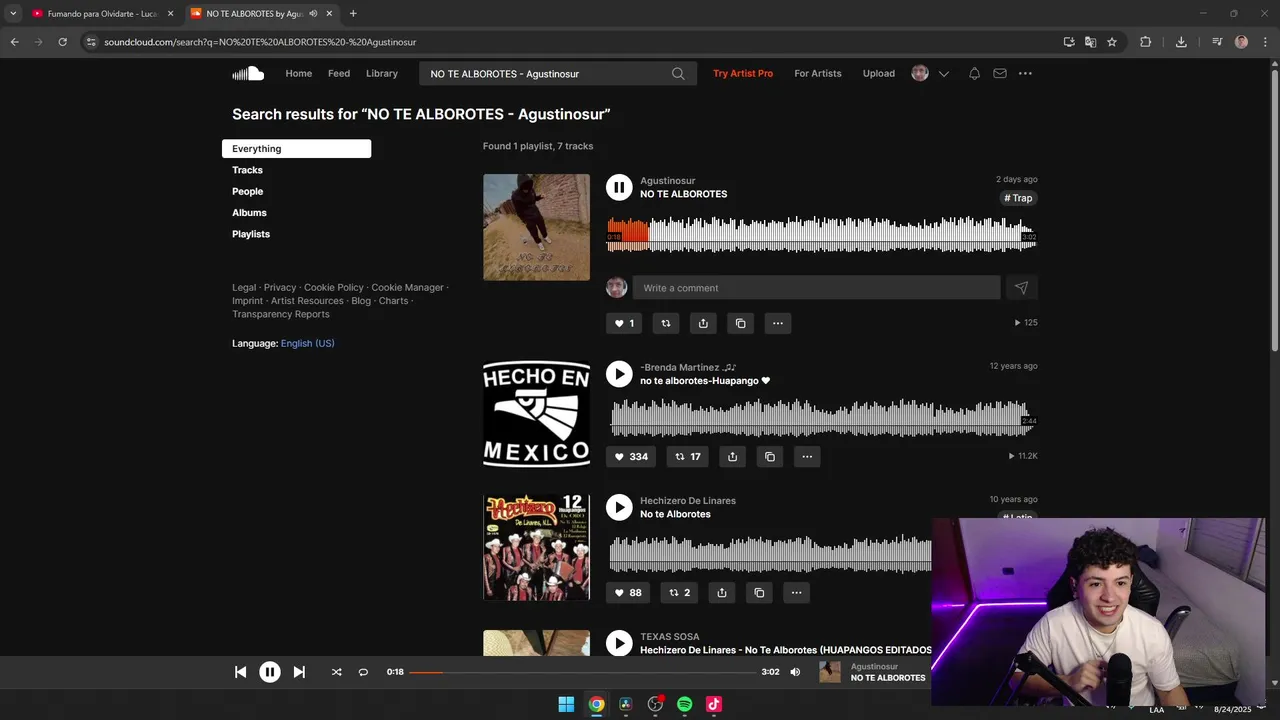This screenshot has width=1280, height=720.
Task: Click the Write a comment field
Action: (816, 288)
